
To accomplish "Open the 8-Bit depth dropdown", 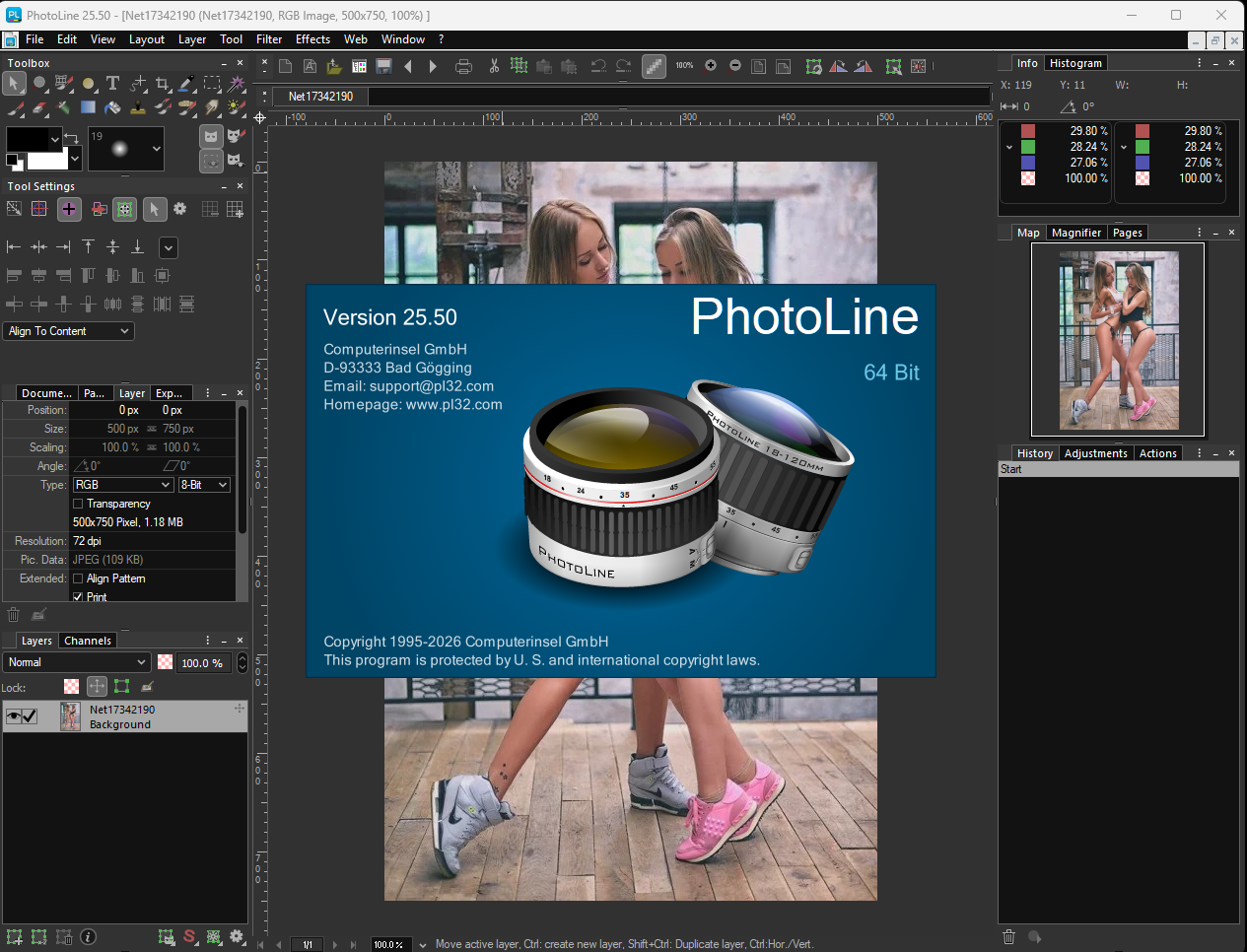I will [x=205, y=485].
